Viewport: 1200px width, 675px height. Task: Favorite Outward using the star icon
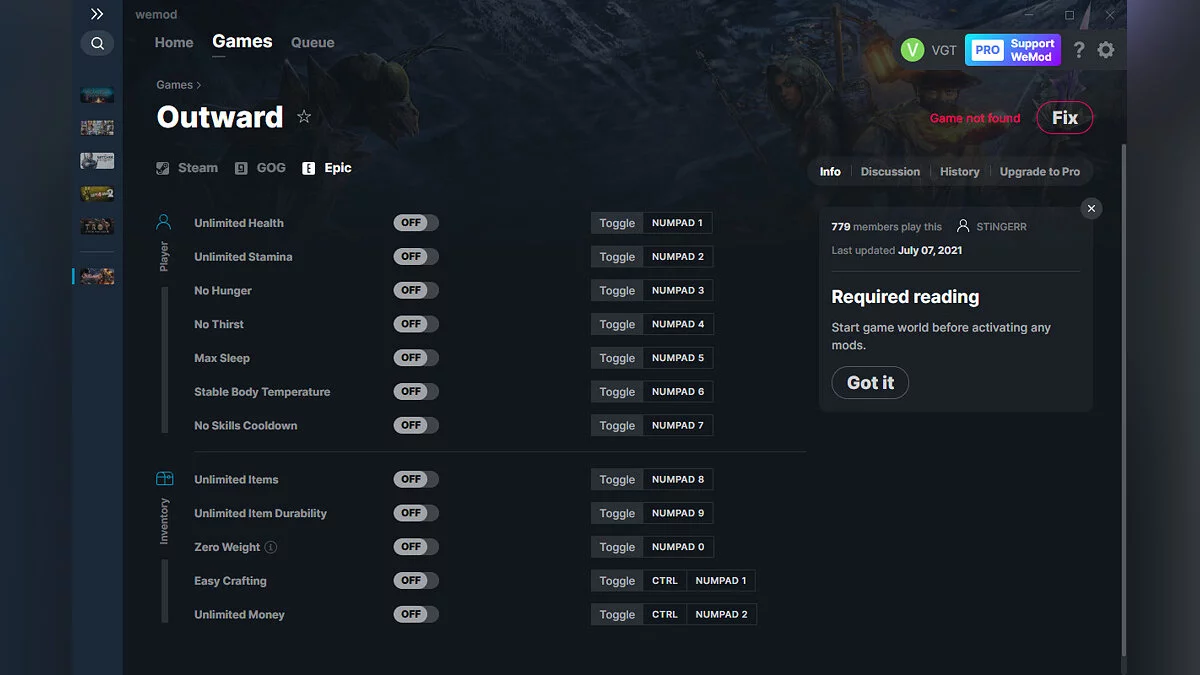click(304, 116)
